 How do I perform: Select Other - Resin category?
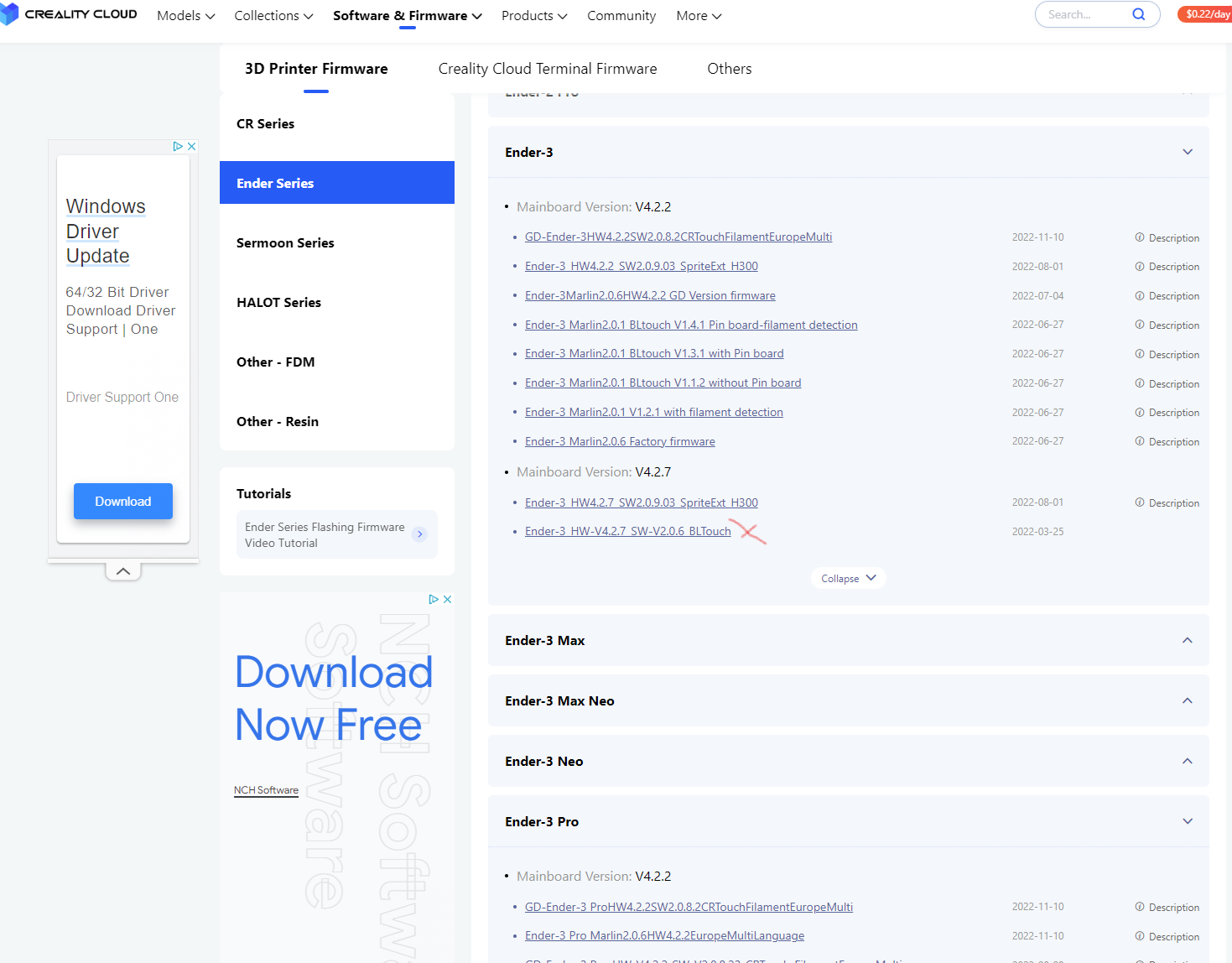click(x=337, y=421)
